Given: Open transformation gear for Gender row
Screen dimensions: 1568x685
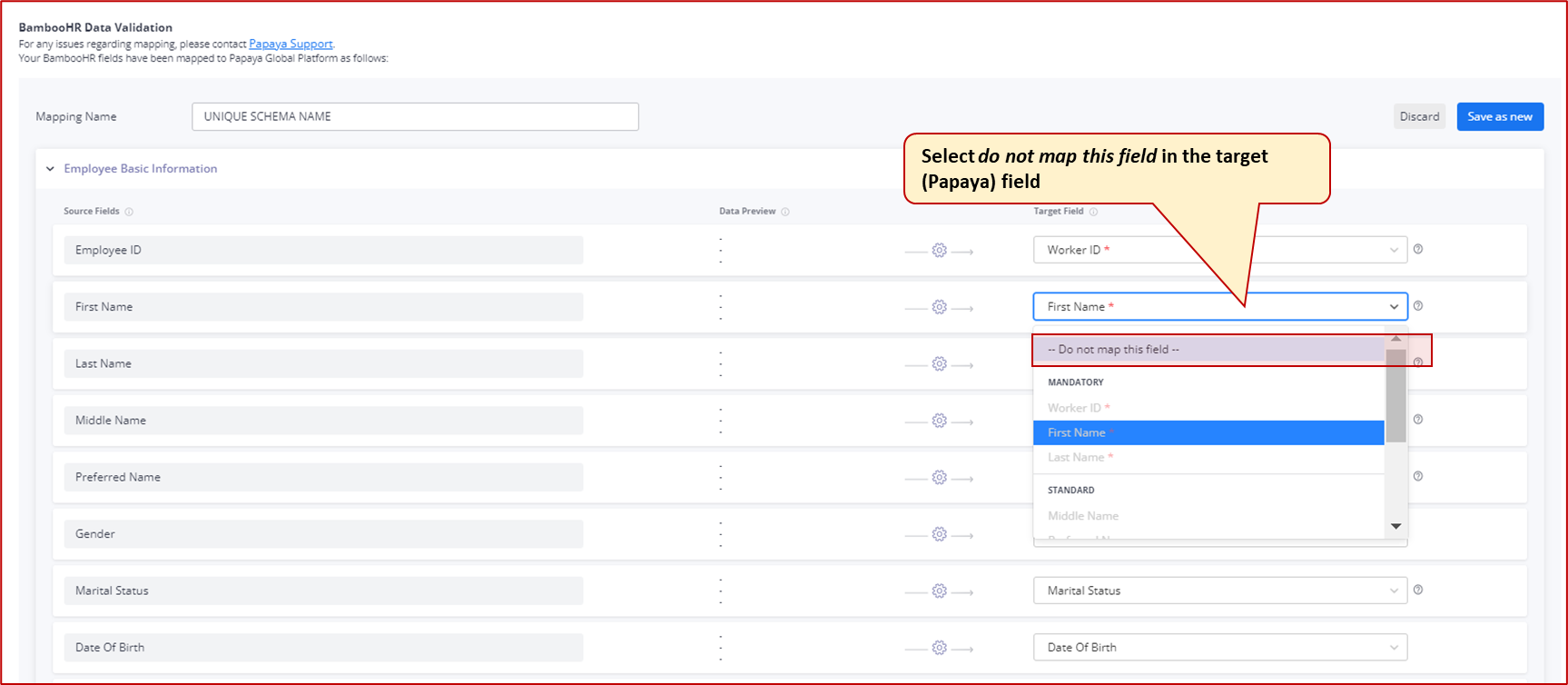Looking at the screenshot, I should [939, 534].
